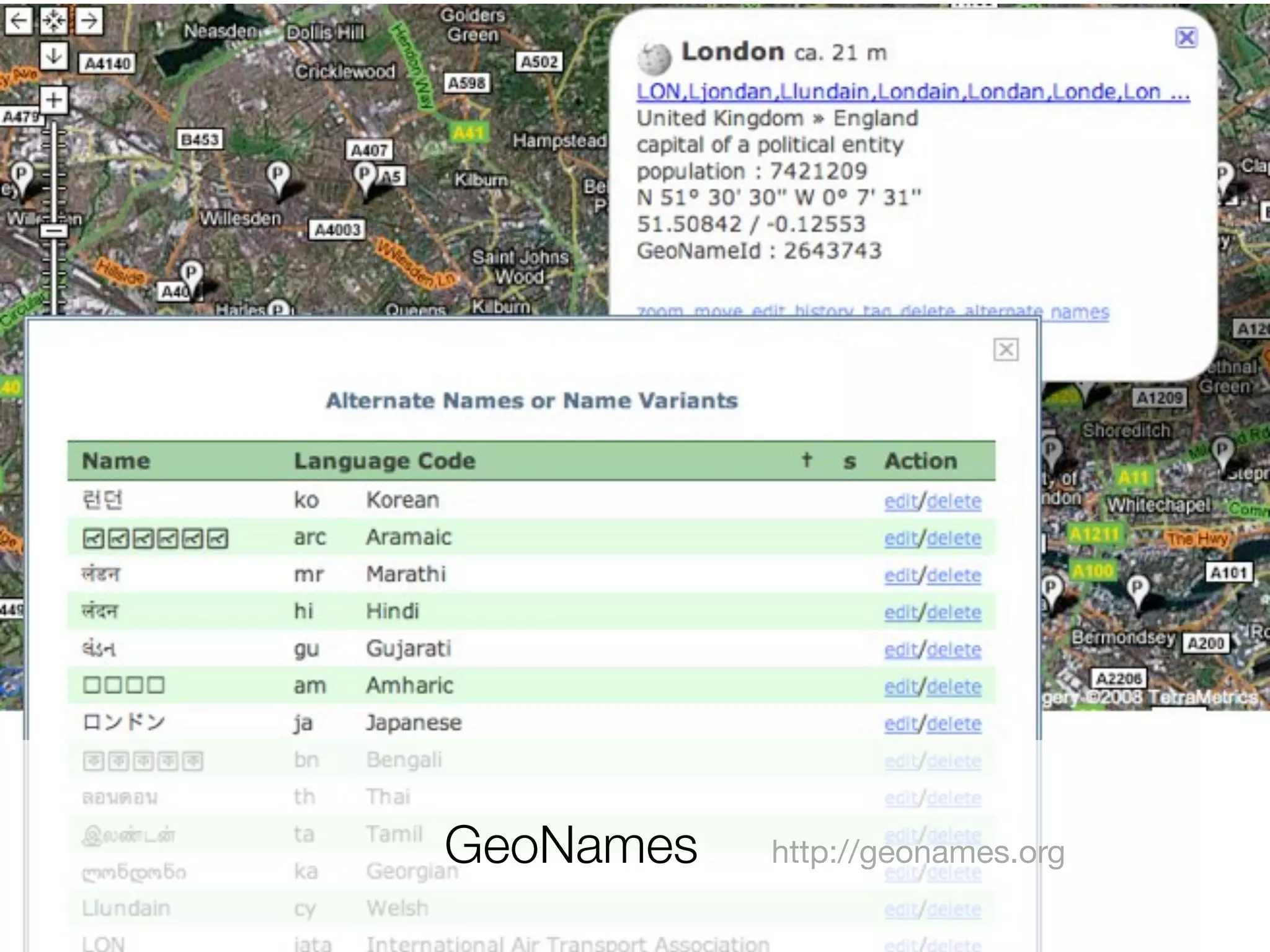Click edit for the Aramaic name

[900, 538]
